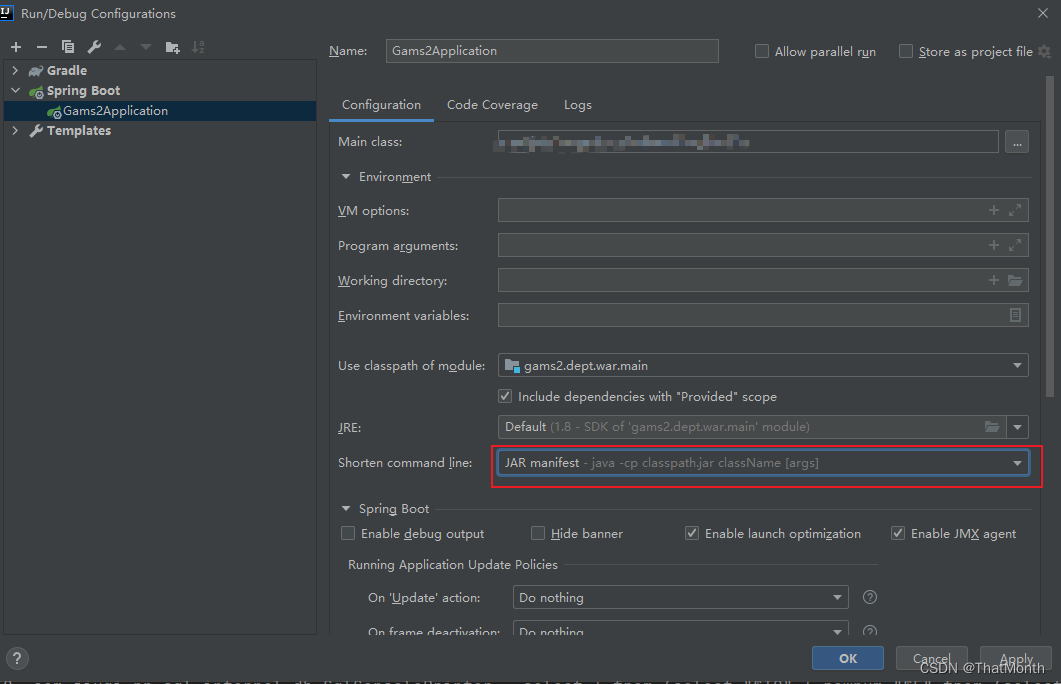Insert macro in VM options with the plus icon

993,210
